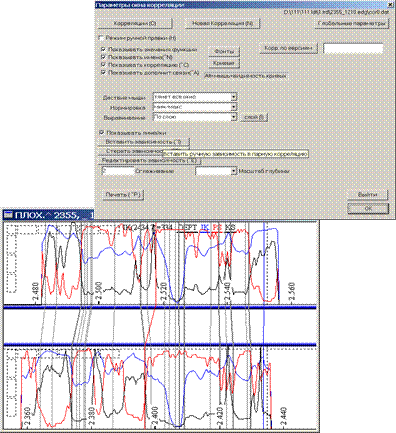Expand the Масштаб глубины dropdown
This screenshot has width=396, height=433.
(x=234, y=171)
